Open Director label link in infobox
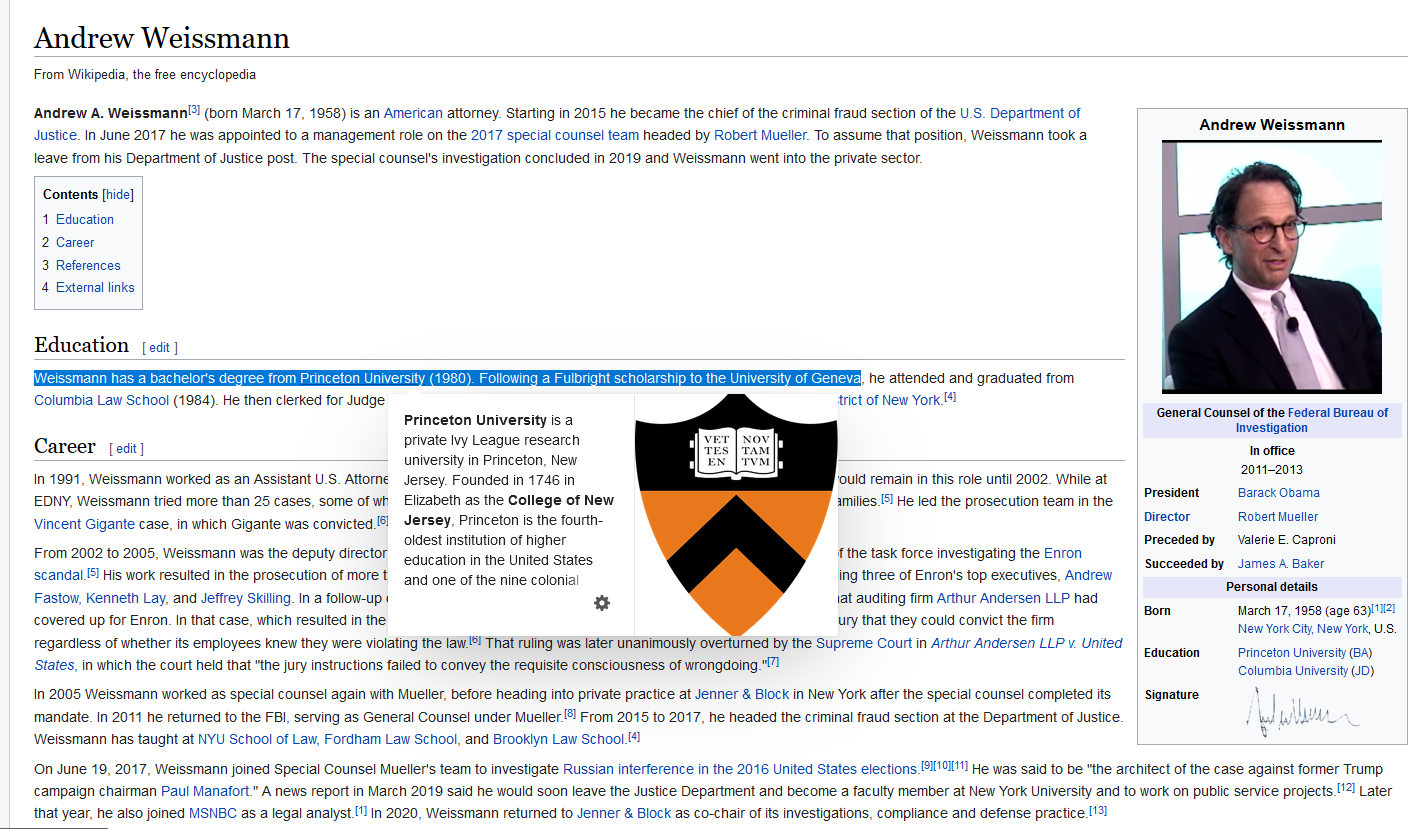Screen dimensions: 1412x829 (1167, 517)
